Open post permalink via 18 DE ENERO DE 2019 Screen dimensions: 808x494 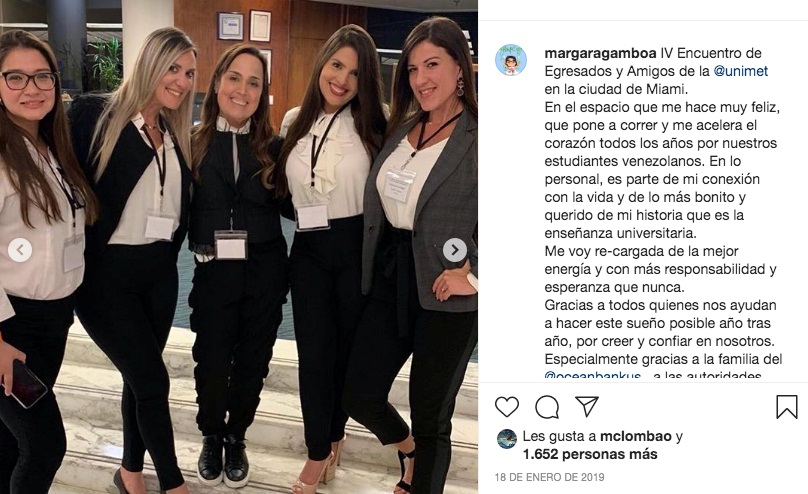(x=549, y=477)
